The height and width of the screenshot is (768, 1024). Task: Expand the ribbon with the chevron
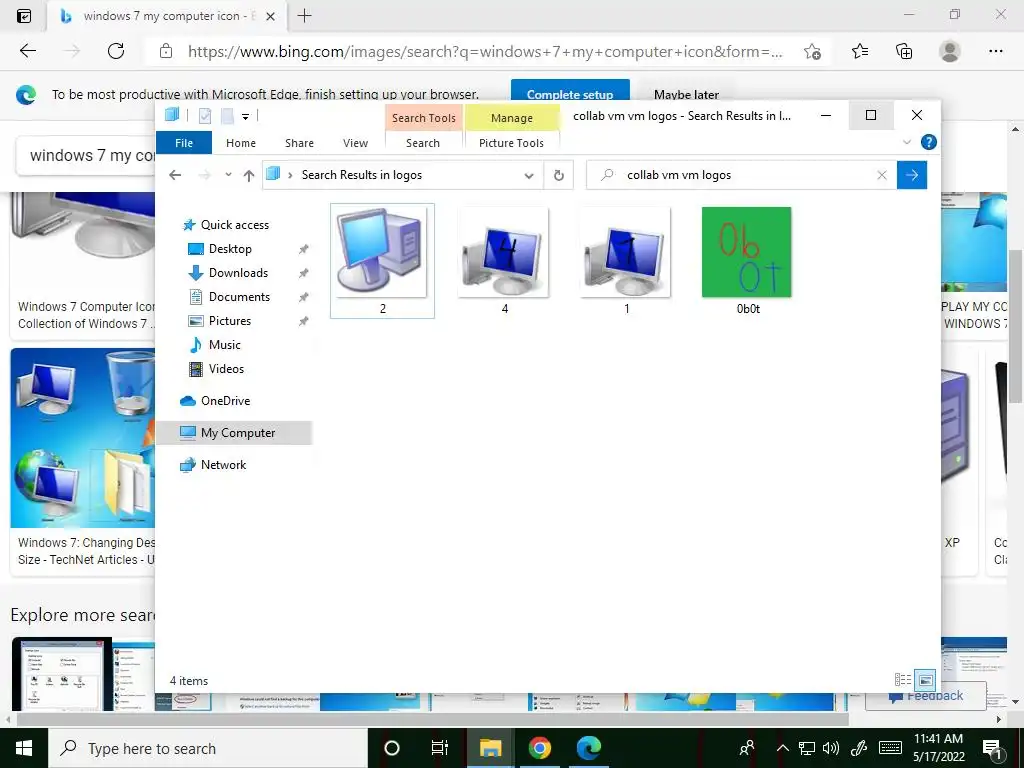(x=906, y=142)
